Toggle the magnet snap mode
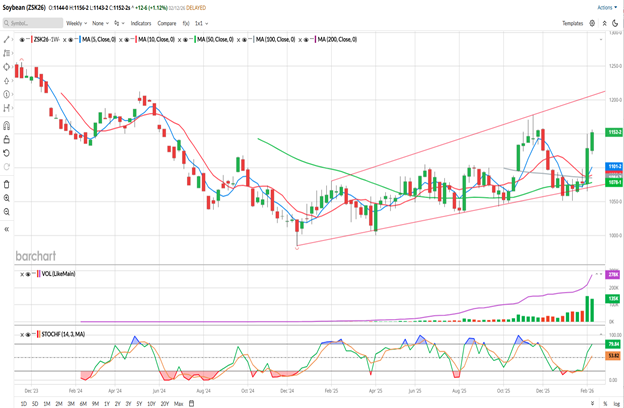Viewport: 624px width, 408px height. click(6, 126)
